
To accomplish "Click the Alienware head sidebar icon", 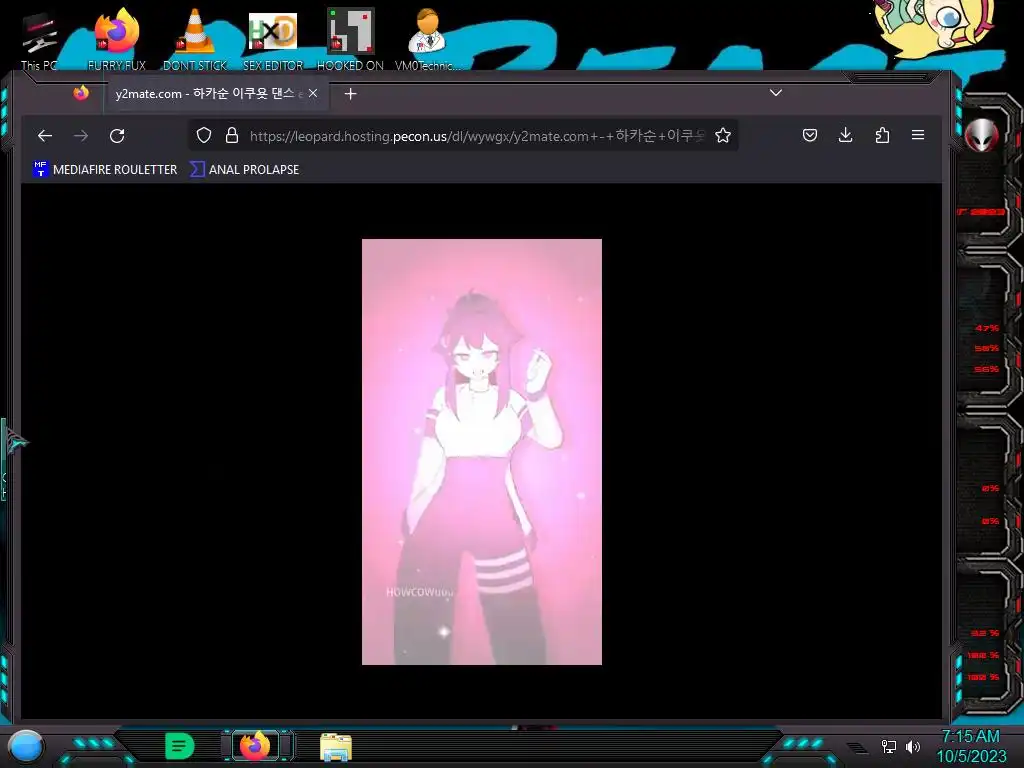I will (x=982, y=135).
